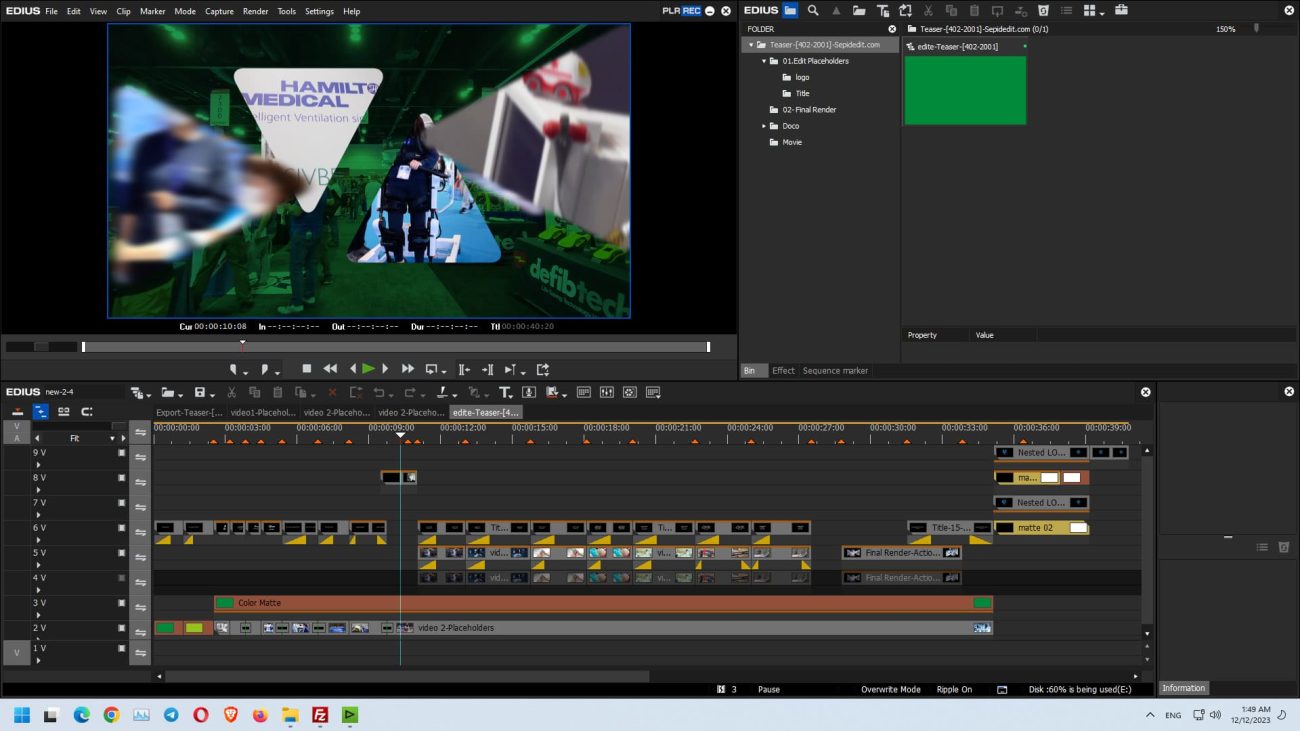Open the timeline scale Fit dropdown
This screenshot has height=731, width=1300.
[x=112, y=438]
